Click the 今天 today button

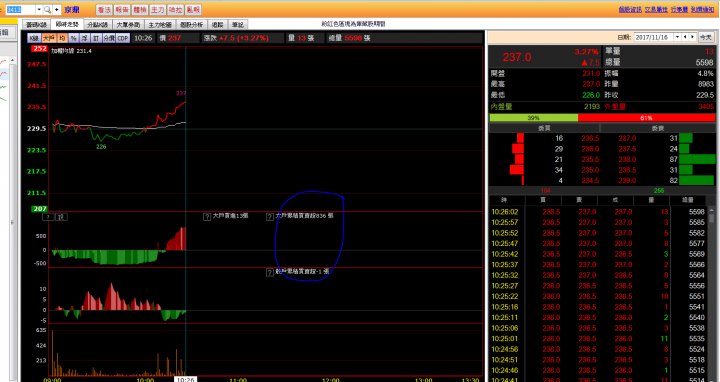[705, 37]
